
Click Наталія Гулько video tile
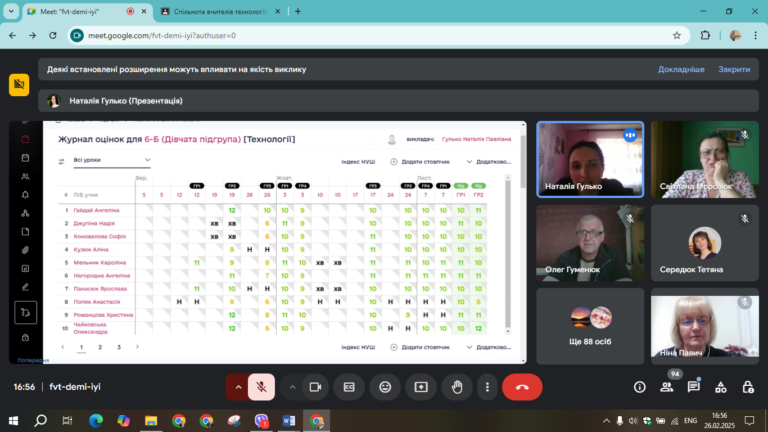click(590, 159)
